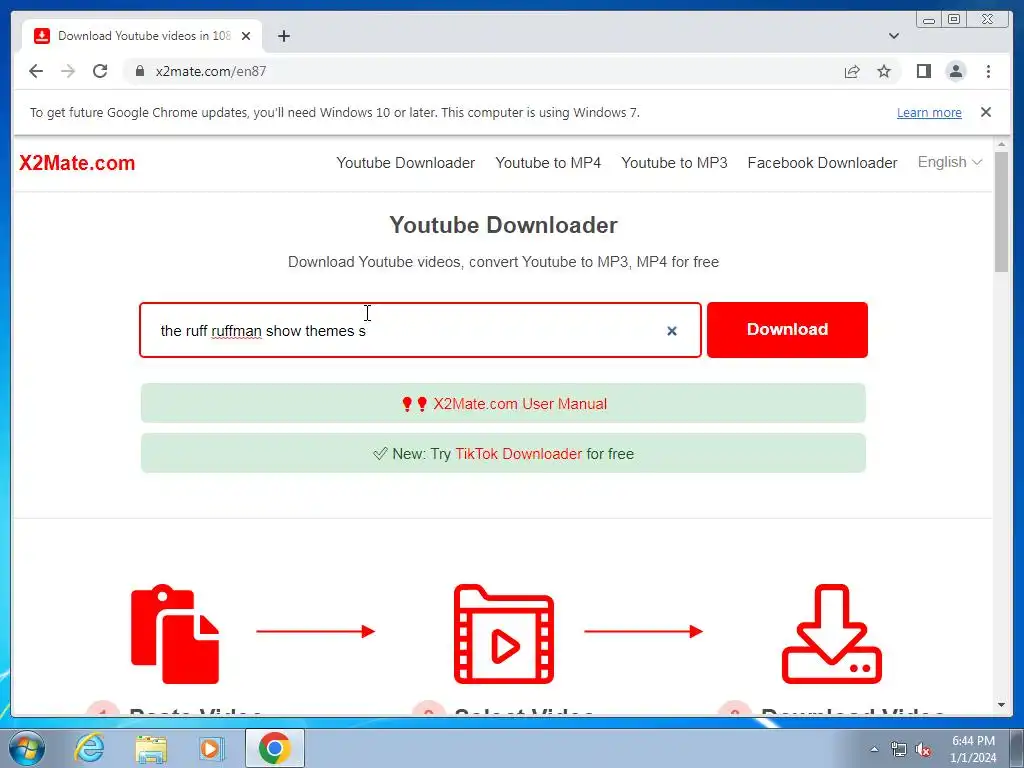Open Facebook Downloader menu item
This screenshot has height=768, width=1024.
pyautogui.click(x=822, y=163)
